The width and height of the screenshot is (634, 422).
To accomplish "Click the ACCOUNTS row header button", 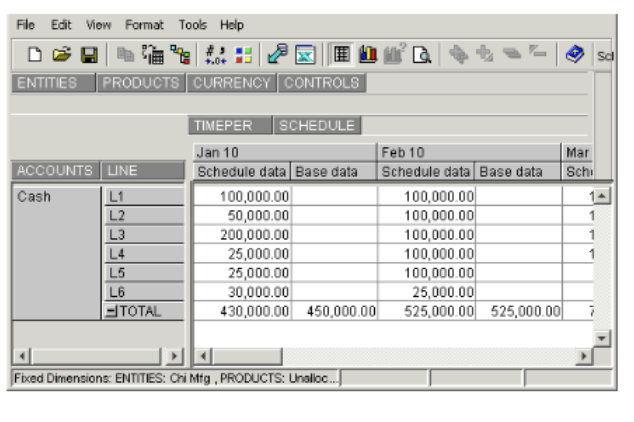I will (x=55, y=172).
